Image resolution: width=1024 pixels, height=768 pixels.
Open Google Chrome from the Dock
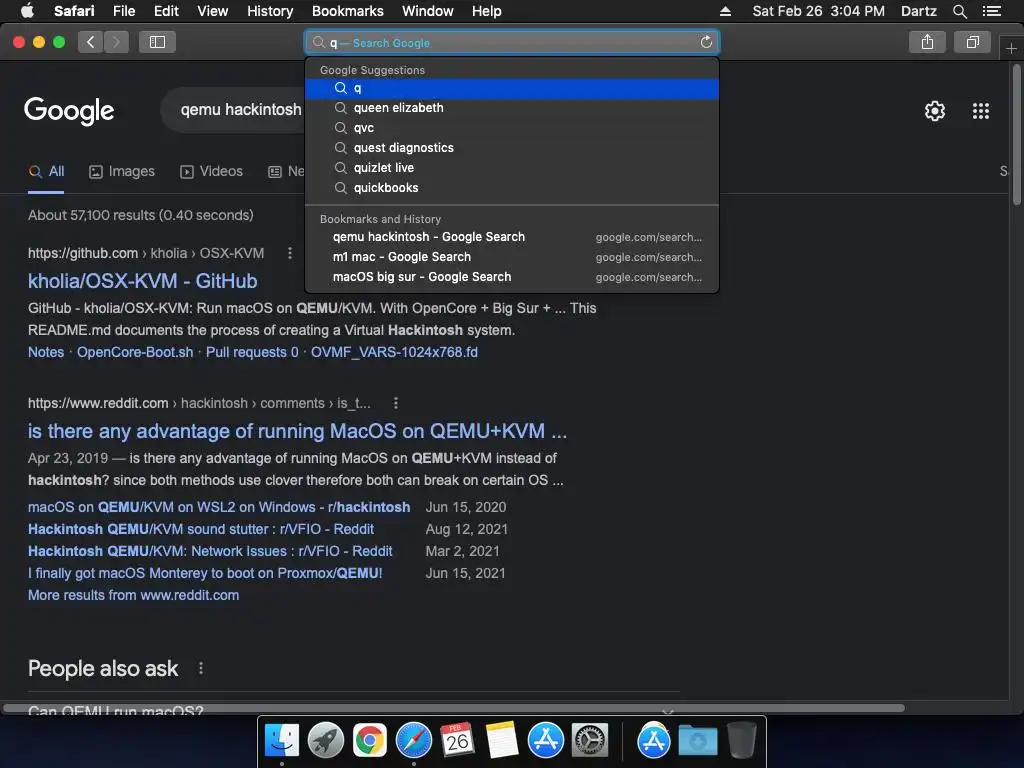(370, 741)
